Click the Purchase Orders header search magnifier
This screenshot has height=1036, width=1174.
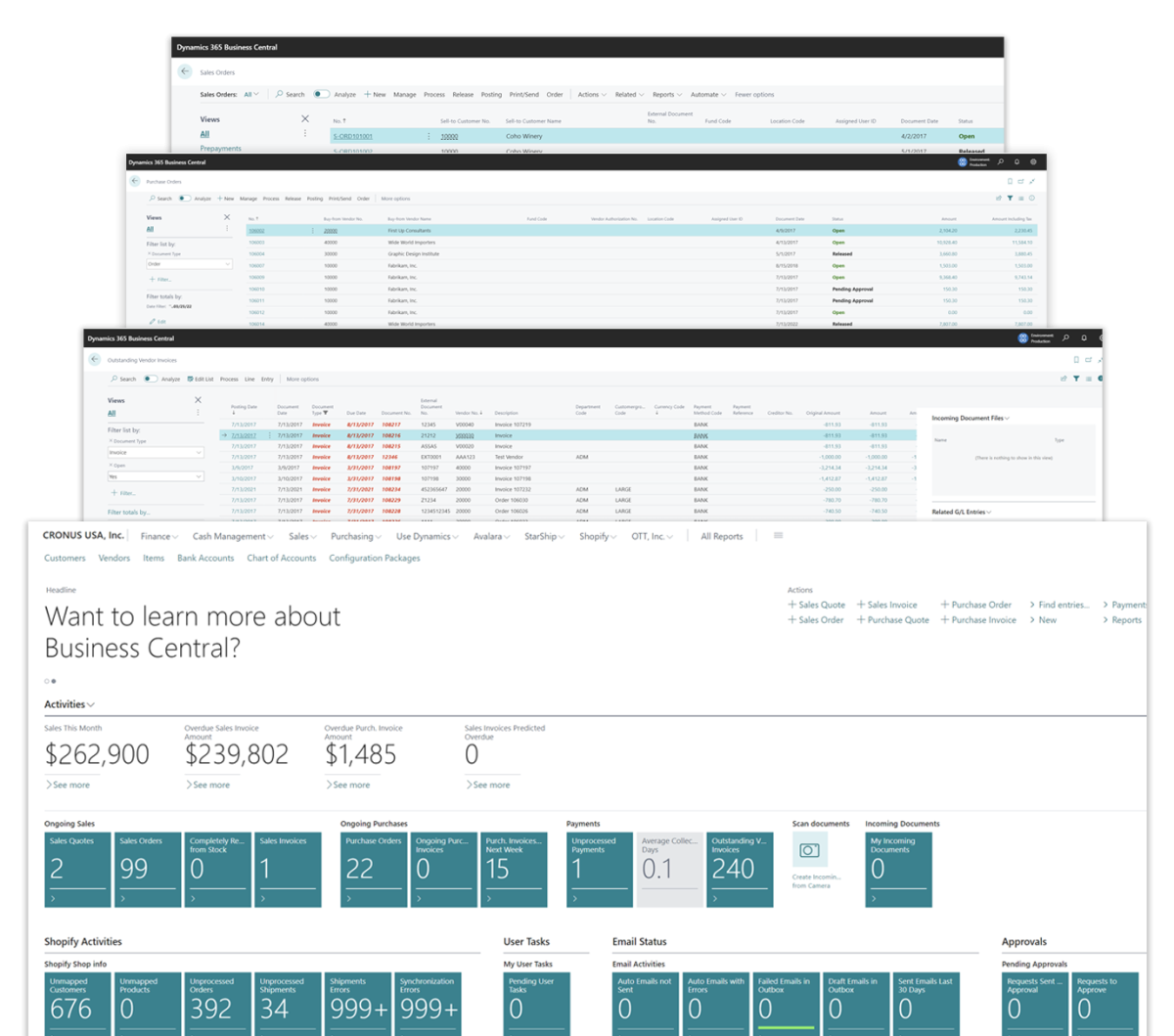pos(1001,162)
